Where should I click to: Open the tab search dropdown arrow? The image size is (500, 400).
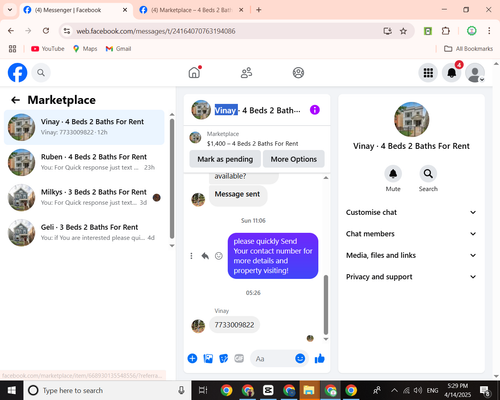[x=10, y=10]
